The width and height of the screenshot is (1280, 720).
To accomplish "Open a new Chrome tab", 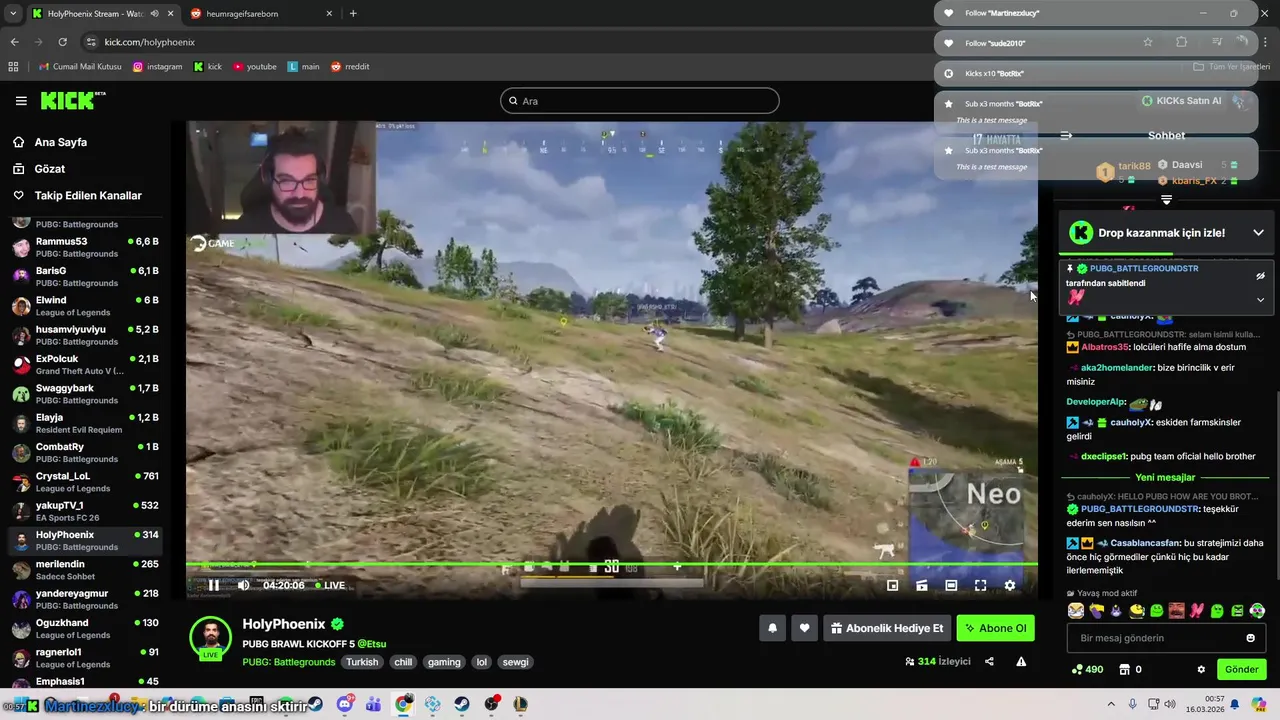I will tap(353, 14).
